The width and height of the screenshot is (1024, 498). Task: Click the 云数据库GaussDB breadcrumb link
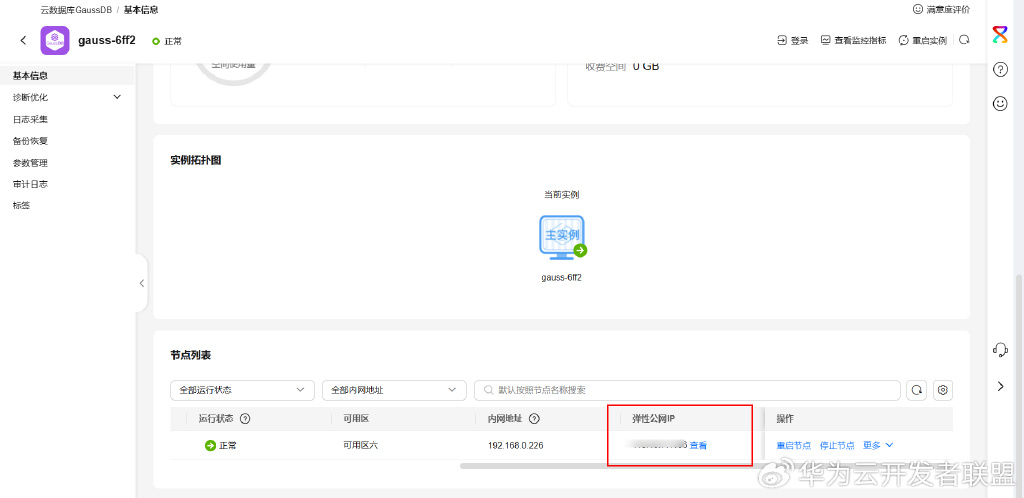click(x=76, y=10)
